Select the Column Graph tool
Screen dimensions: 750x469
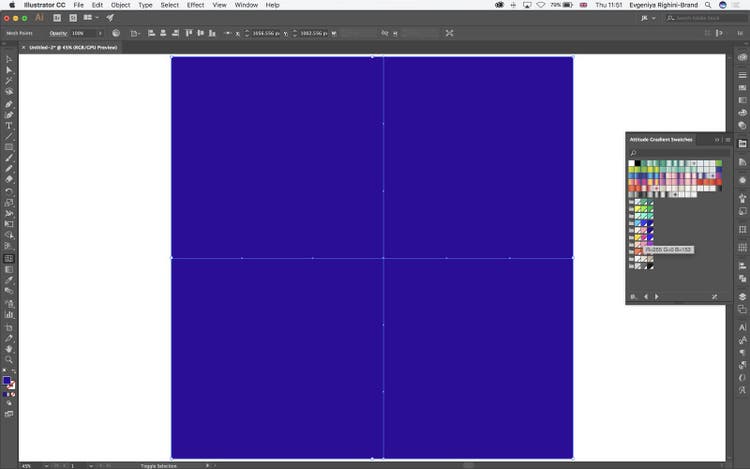click(9, 315)
